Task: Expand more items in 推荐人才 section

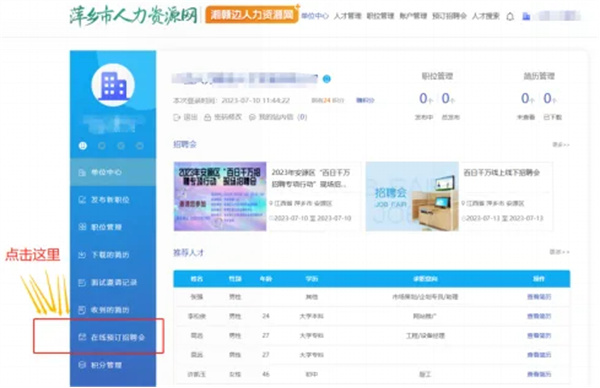Action: [559, 252]
